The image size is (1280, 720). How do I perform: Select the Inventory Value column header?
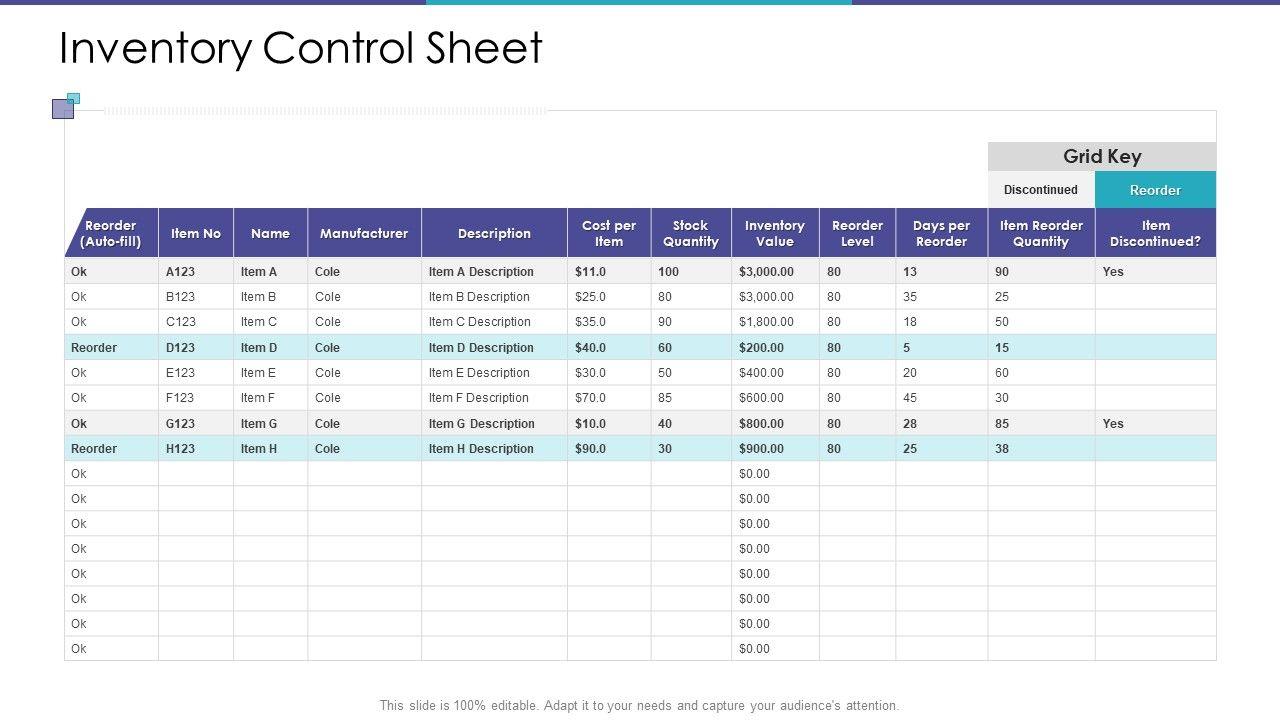(774, 234)
